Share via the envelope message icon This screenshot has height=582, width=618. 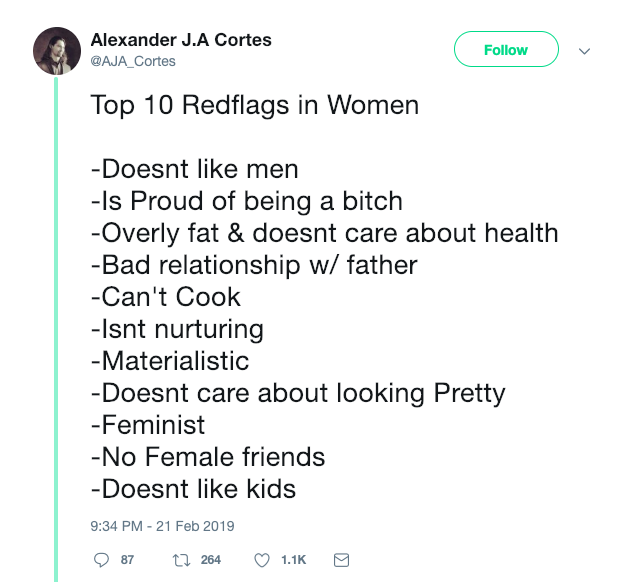pyautogui.click(x=340, y=559)
